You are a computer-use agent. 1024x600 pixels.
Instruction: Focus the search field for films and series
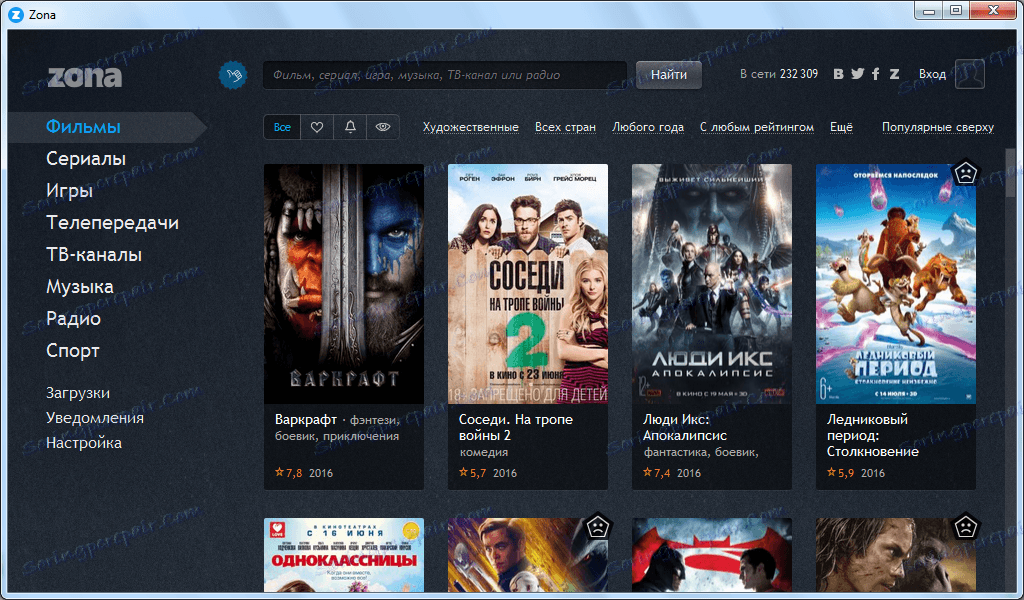click(x=445, y=75)
